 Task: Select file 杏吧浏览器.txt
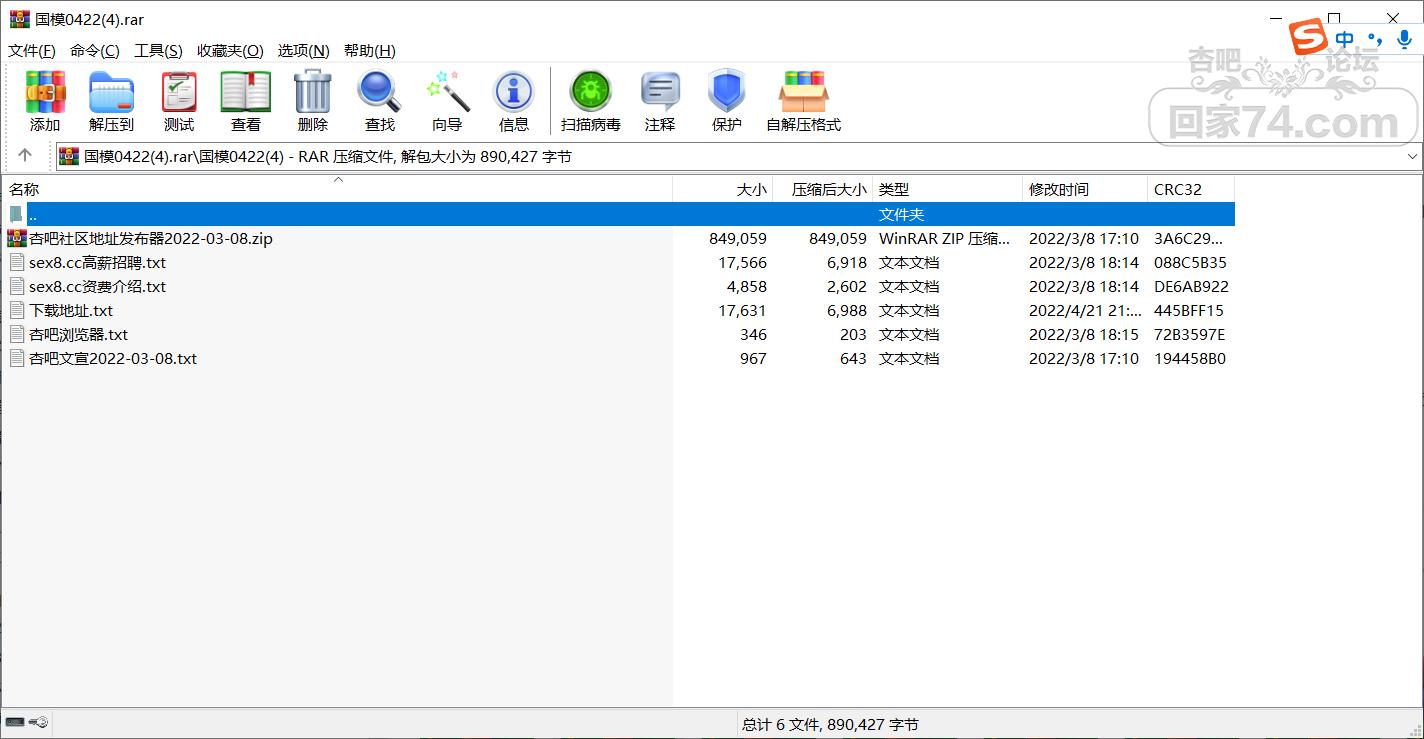(79, 334)
